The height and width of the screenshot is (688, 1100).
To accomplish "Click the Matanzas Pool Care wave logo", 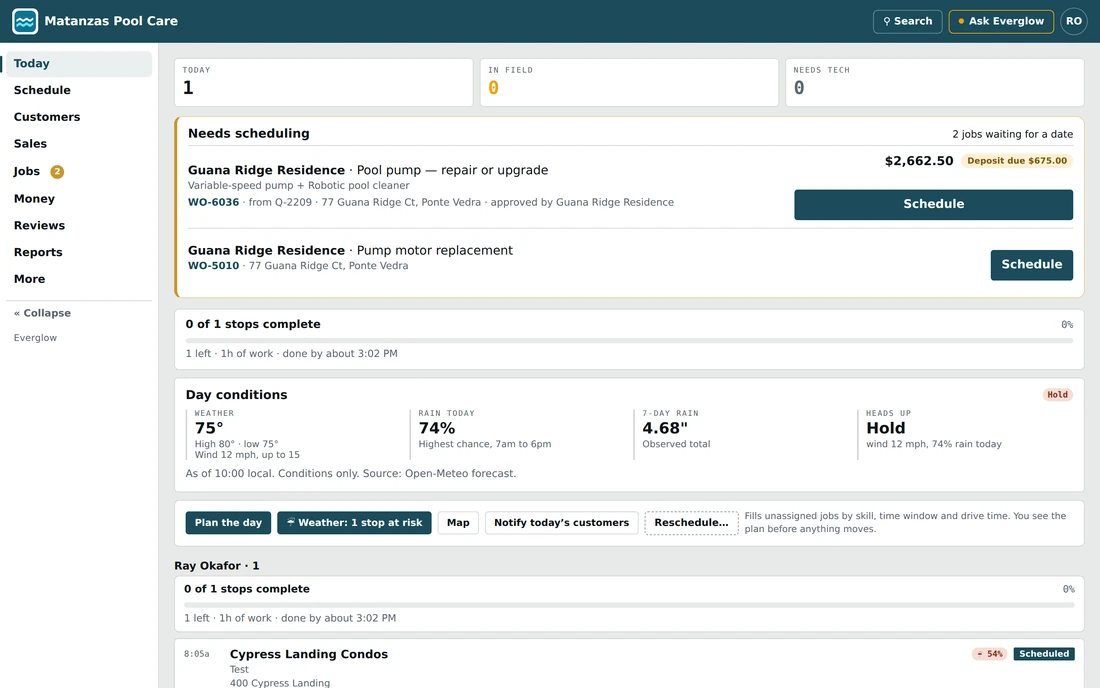I will pyautogui.click(x=25, y=21).
